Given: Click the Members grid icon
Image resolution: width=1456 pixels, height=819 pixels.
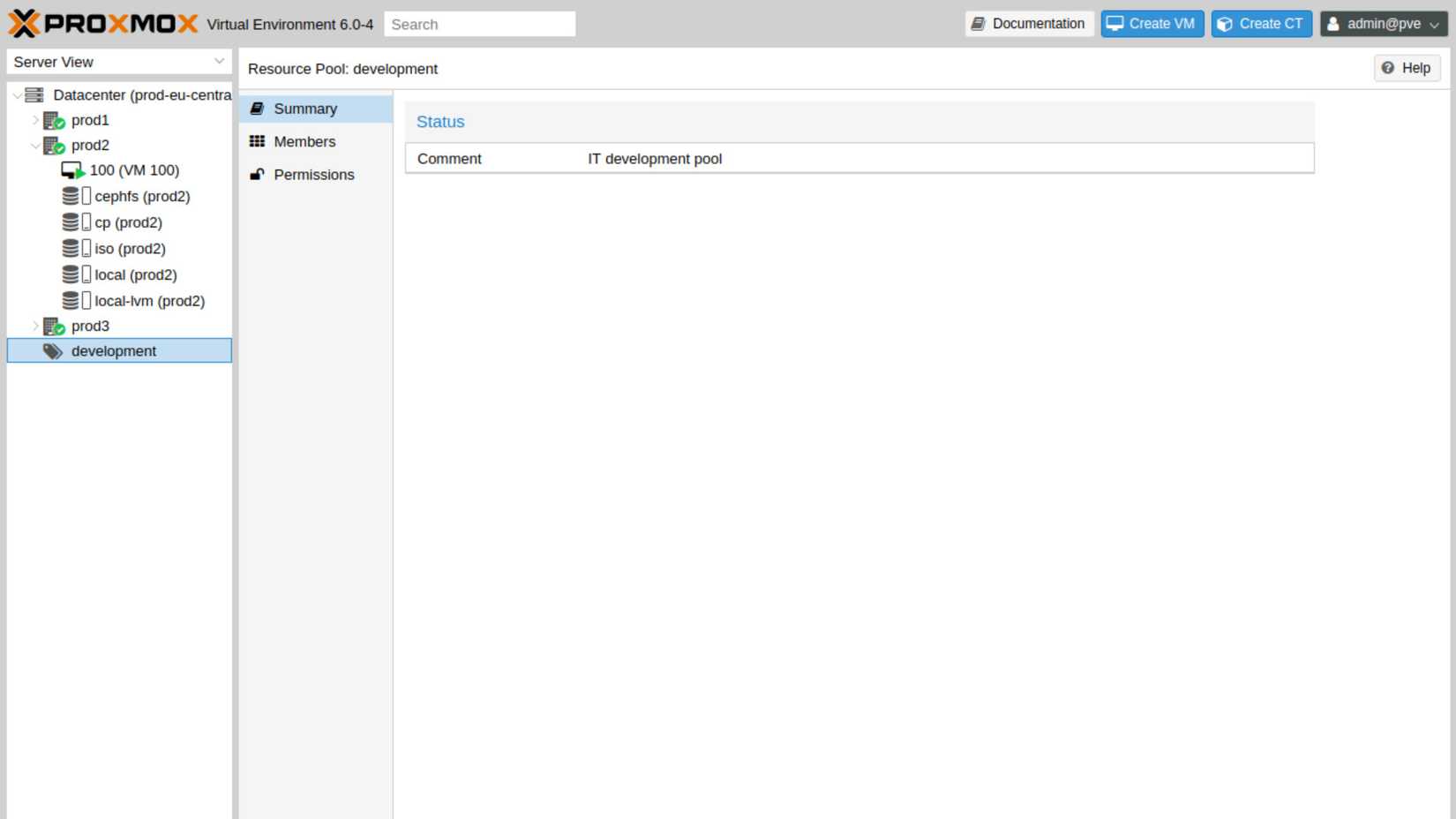Looking at the screenshot, I should [x=257, y=141].
